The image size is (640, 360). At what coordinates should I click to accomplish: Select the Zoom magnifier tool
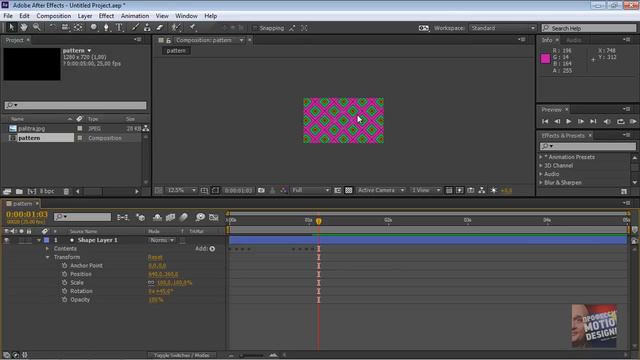36,27
